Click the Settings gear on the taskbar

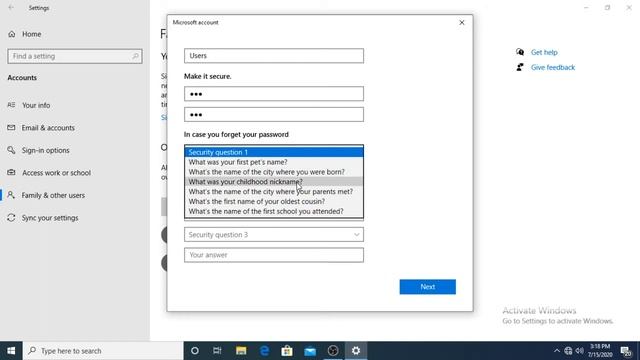[356, 351]
